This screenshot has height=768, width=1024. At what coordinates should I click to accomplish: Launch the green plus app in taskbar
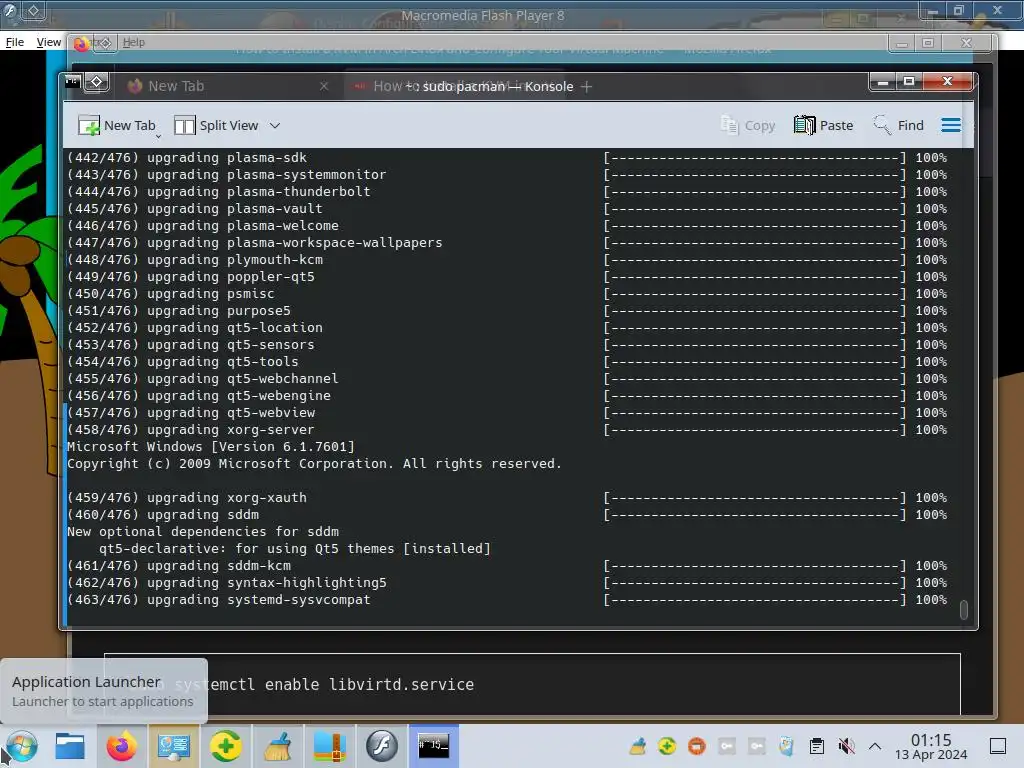click(226, 746)
